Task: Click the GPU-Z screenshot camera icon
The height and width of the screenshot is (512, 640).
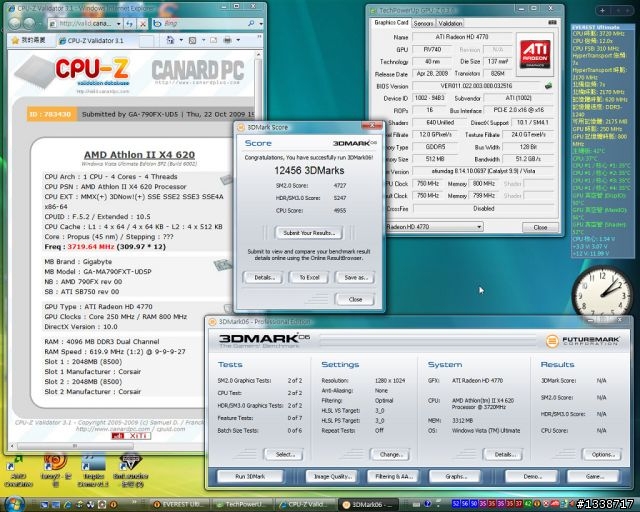Action: click(552, 22)
